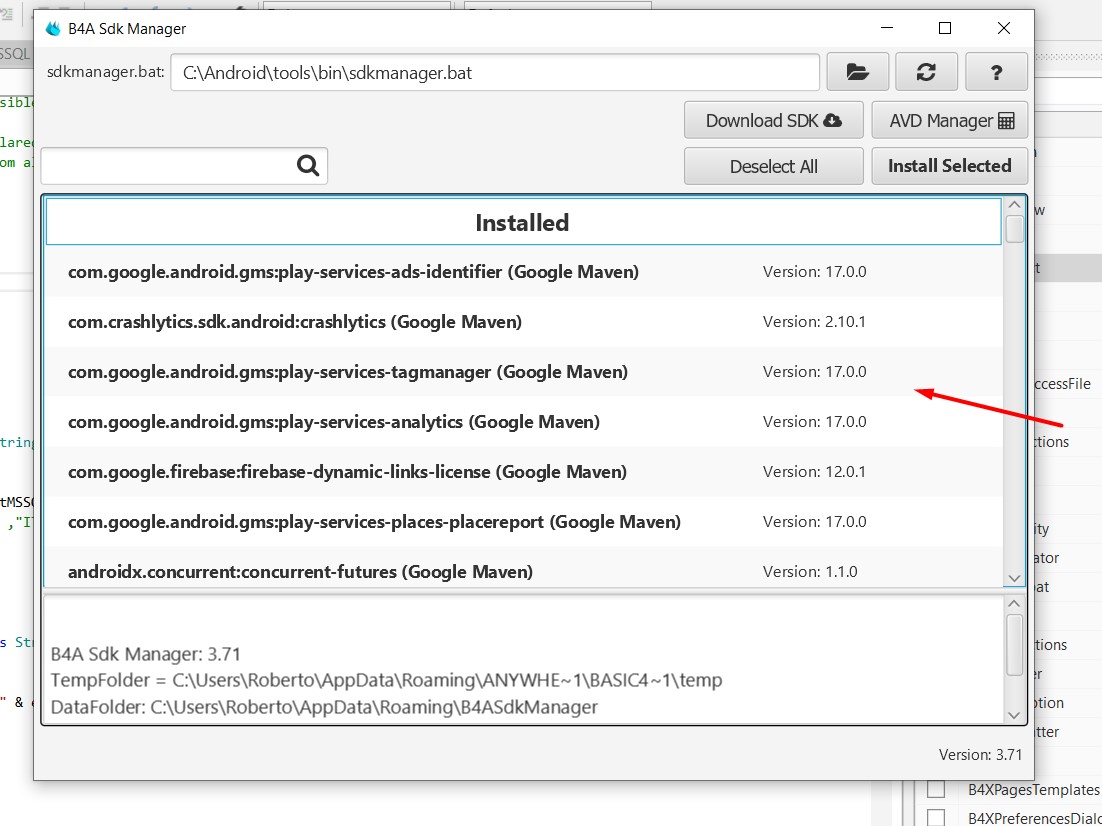Open help with question mark button
1102x826 pixels.
(996, 72)
